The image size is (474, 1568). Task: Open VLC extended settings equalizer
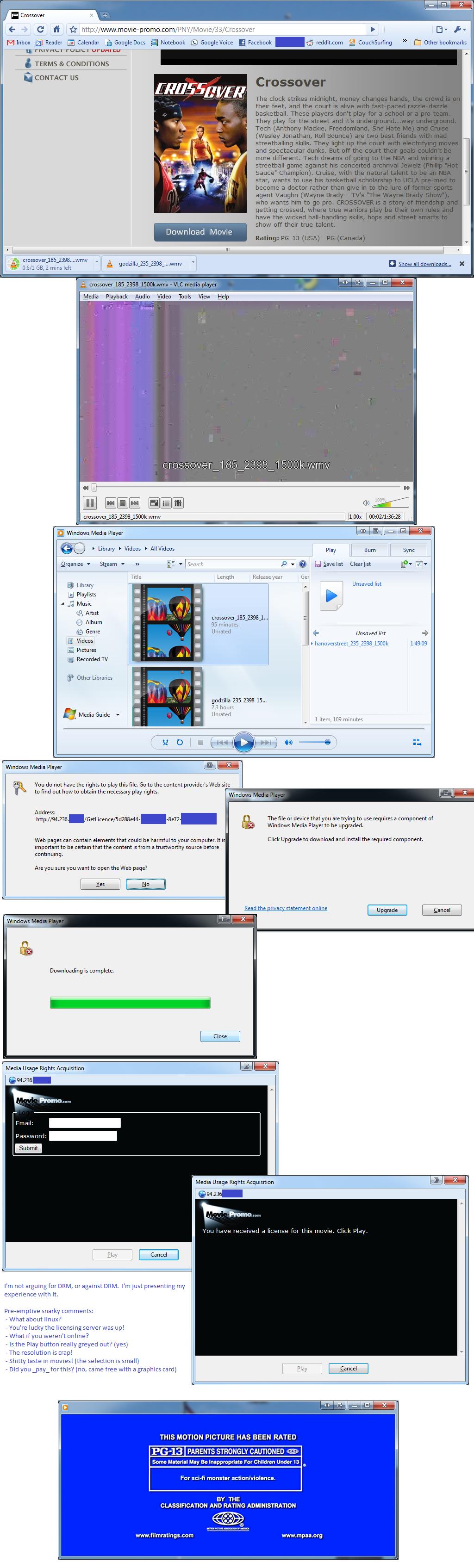178,503
